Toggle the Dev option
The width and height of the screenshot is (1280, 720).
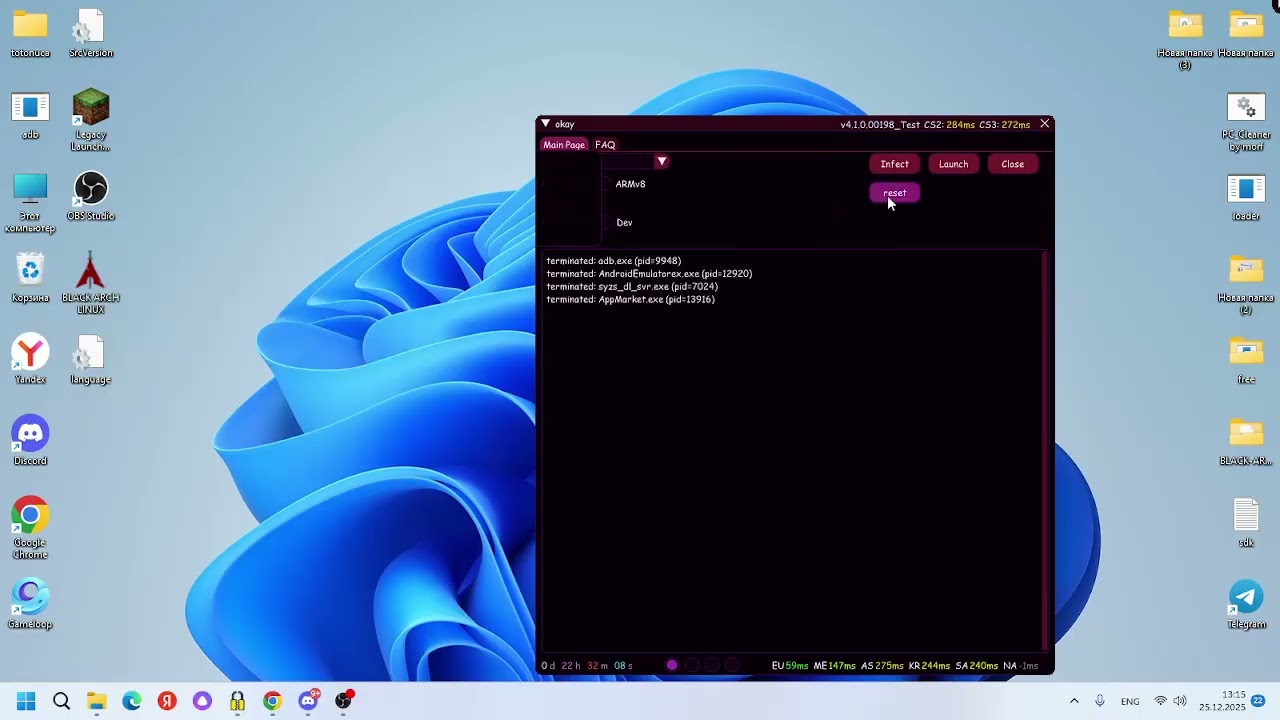[624, 223]
